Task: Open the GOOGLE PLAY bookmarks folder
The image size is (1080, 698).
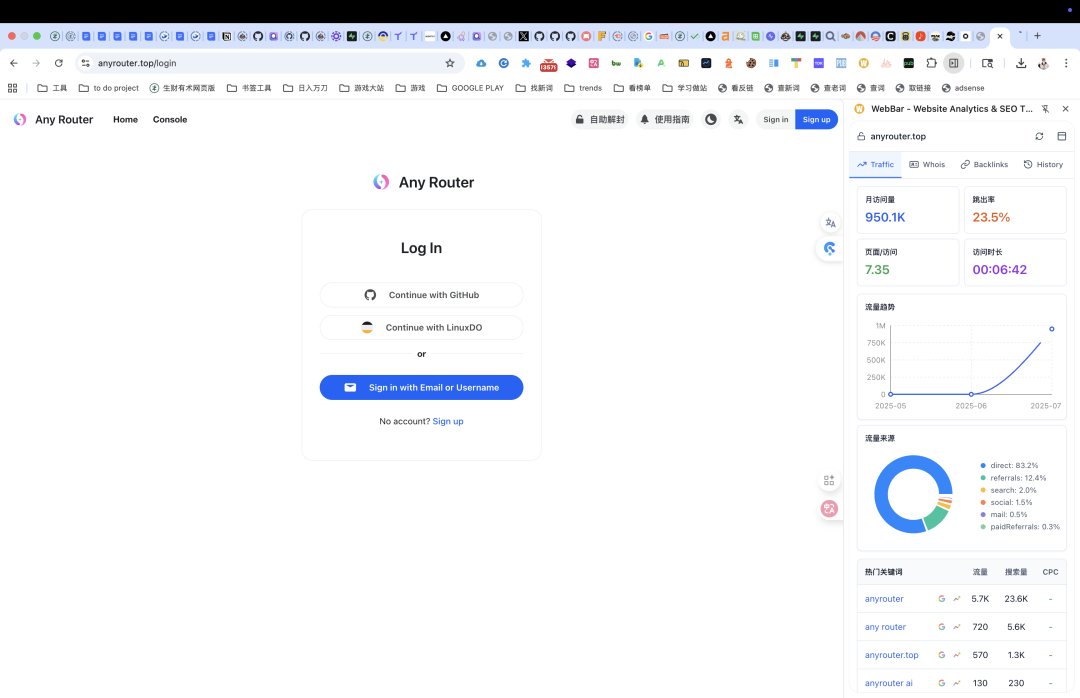Action: pyautogui.click(x=470, y=88)
